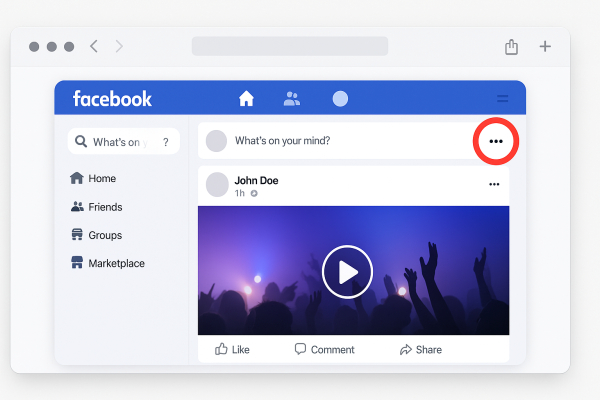The height and width of the screenshot is (400, 600).
Task: Click John Doe's avatar on the post
Action: pyautogui.click(x=217, y=184)
